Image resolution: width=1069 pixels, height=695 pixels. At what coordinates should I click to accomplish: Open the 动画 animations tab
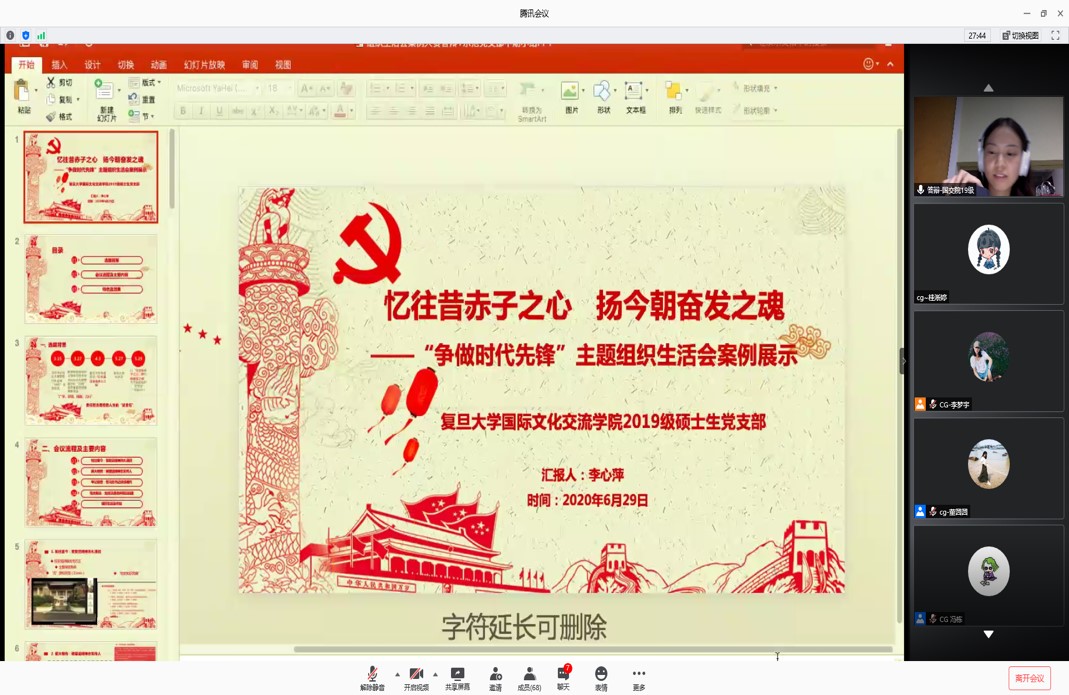[159, 65]
